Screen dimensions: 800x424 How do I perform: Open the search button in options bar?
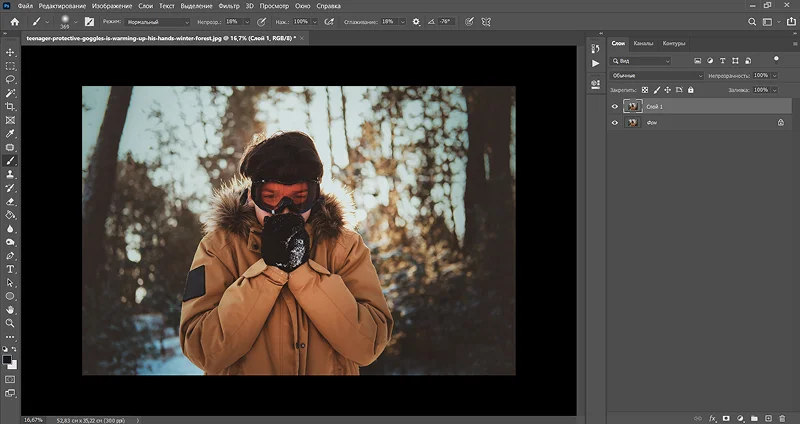752,22
